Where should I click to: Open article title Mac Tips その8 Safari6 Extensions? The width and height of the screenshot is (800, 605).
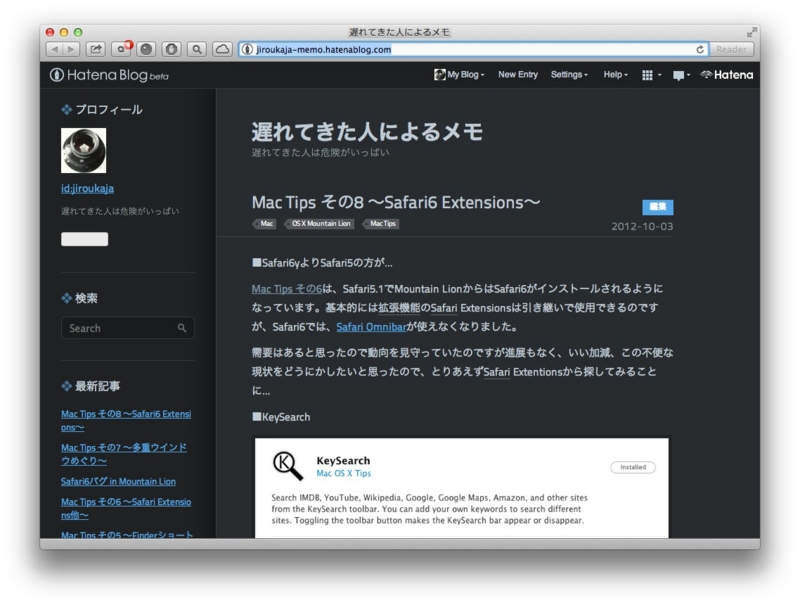click(x=396, y=203)
